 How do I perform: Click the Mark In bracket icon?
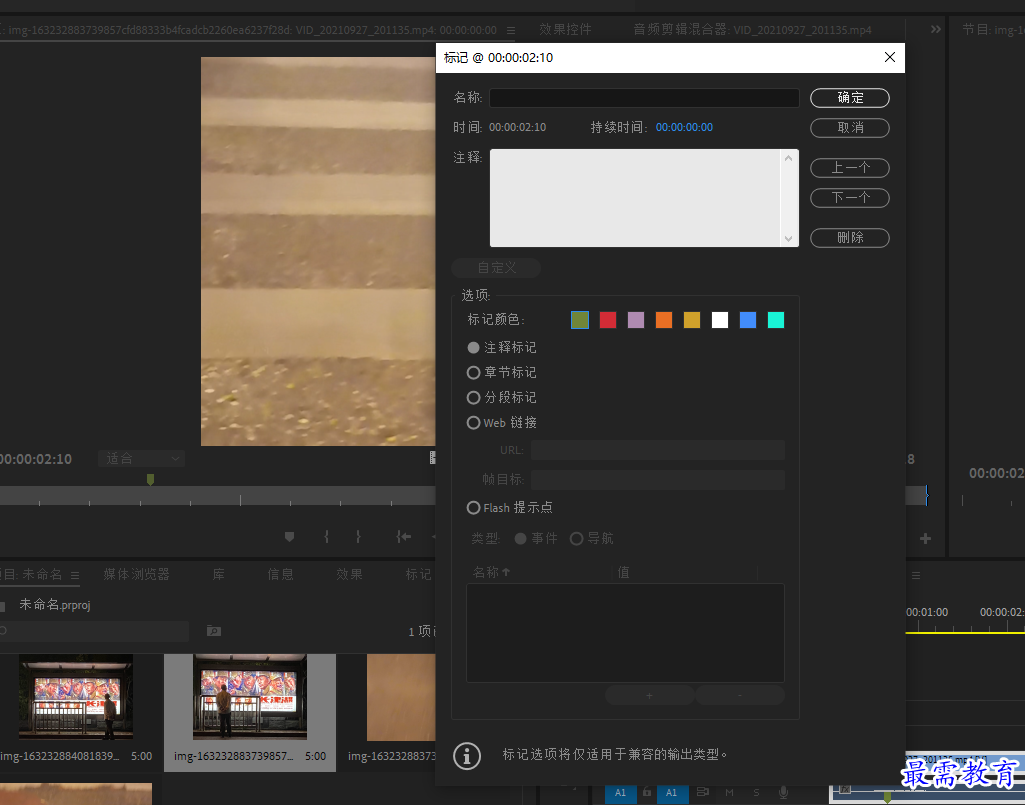pos(326,537)
